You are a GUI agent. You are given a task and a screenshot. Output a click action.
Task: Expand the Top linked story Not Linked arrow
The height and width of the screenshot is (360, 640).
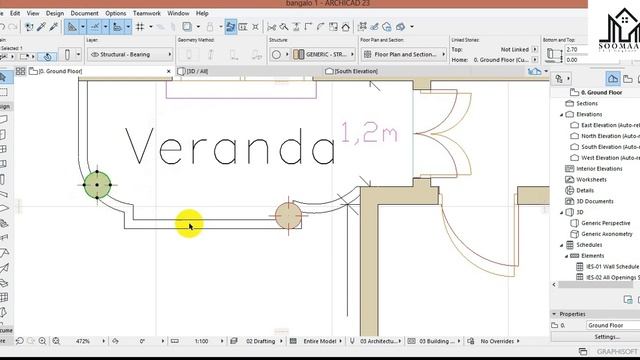pyautogui.click(x=535, y=49)
